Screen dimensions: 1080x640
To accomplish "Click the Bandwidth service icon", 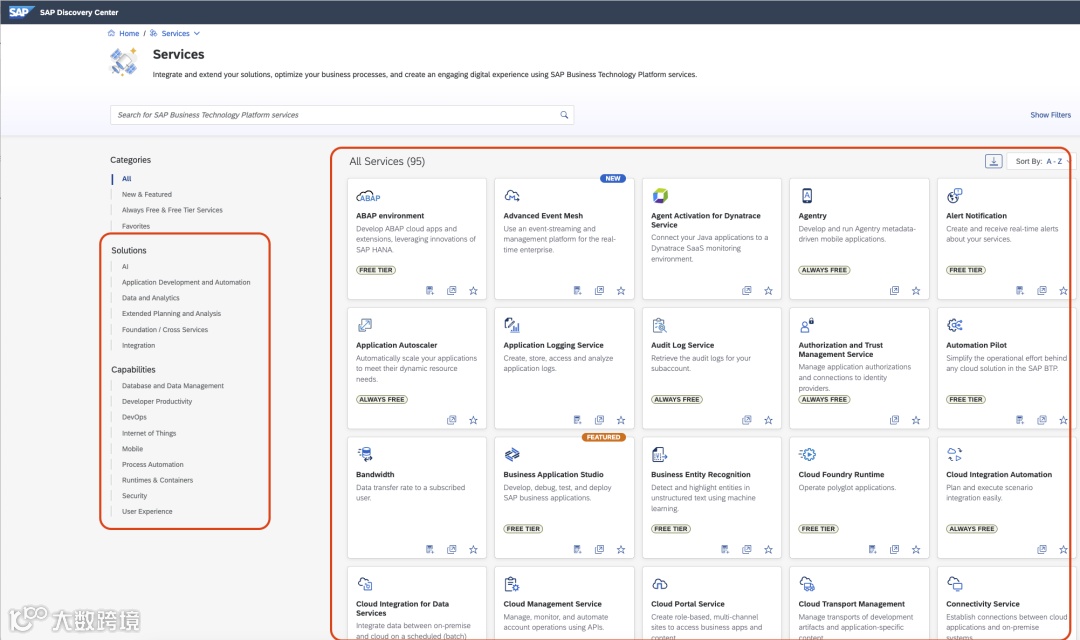I will [364, 454].
